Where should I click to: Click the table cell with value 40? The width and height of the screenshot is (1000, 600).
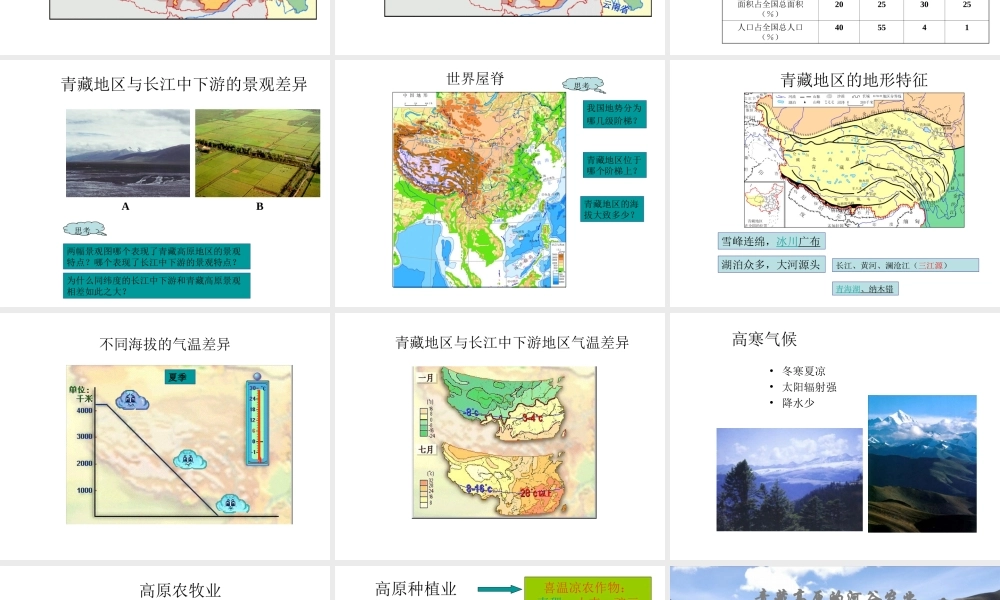[839, 32]
